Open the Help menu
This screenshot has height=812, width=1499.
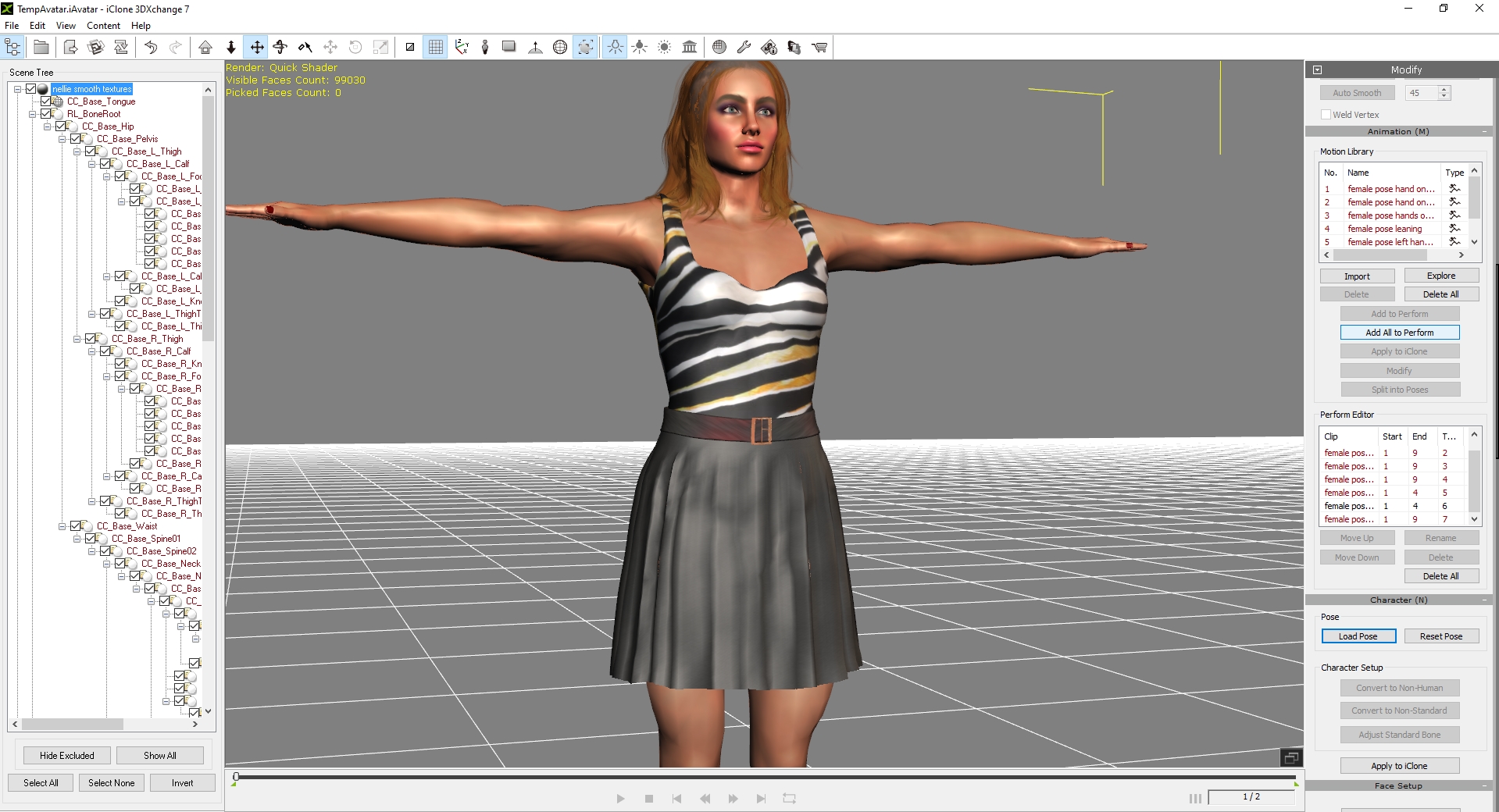click(141, 26)
